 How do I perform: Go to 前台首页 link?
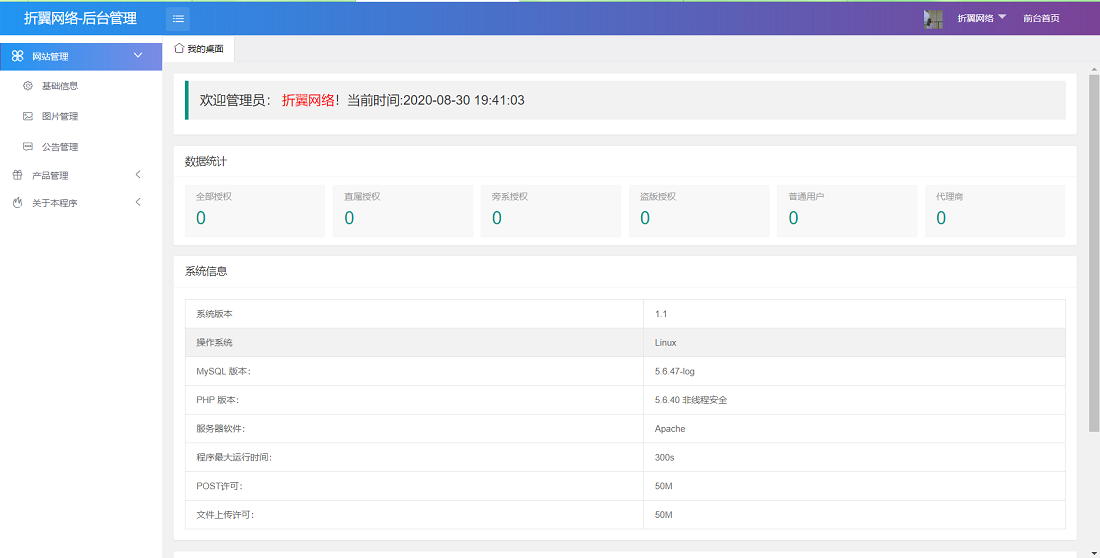pyautogui.click(x=1041, y=18)
